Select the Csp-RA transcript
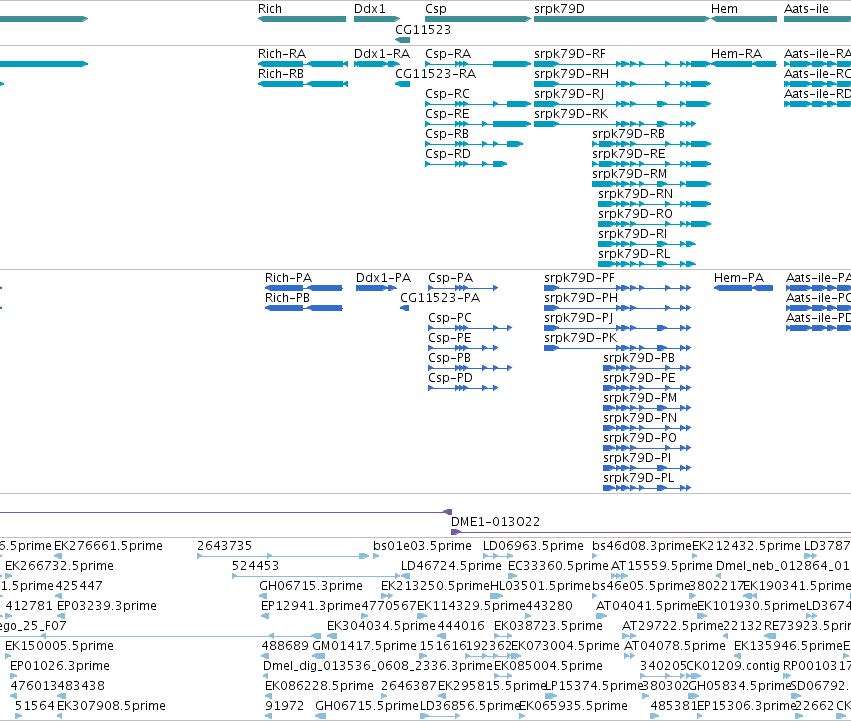The height and width of the screenshot is (721, 851). click(x=448, y=54)
